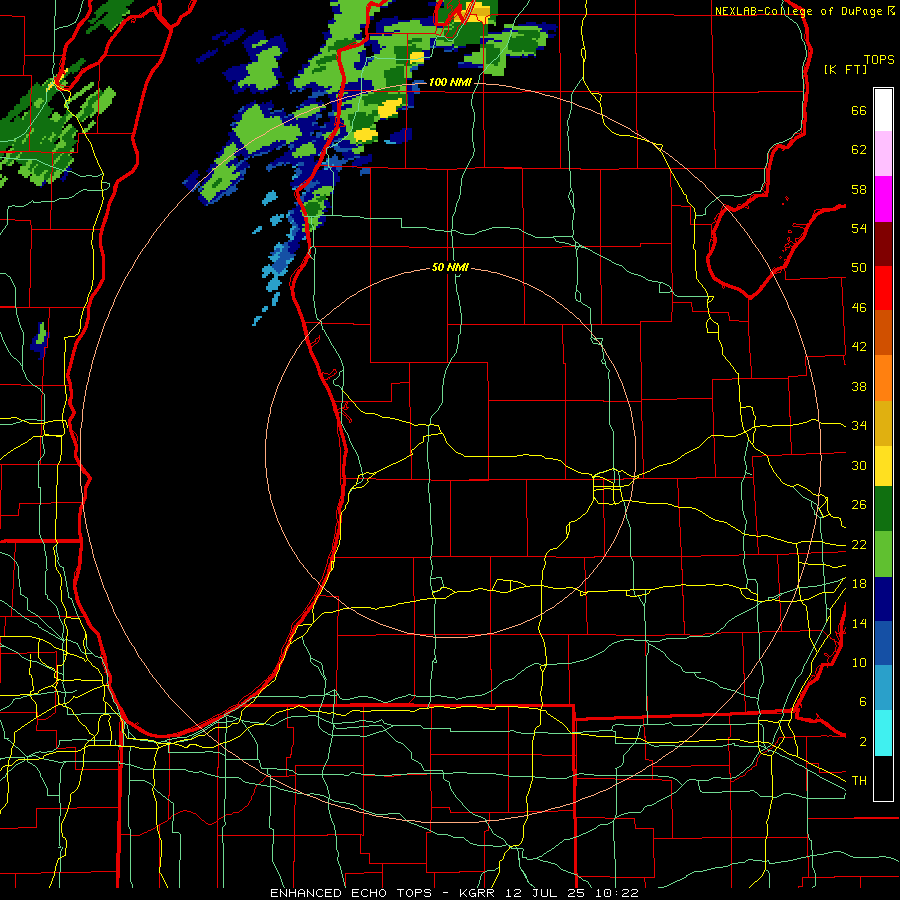Click the 'TH' legend threshold label
900x900 pixels.
[859, 781]
